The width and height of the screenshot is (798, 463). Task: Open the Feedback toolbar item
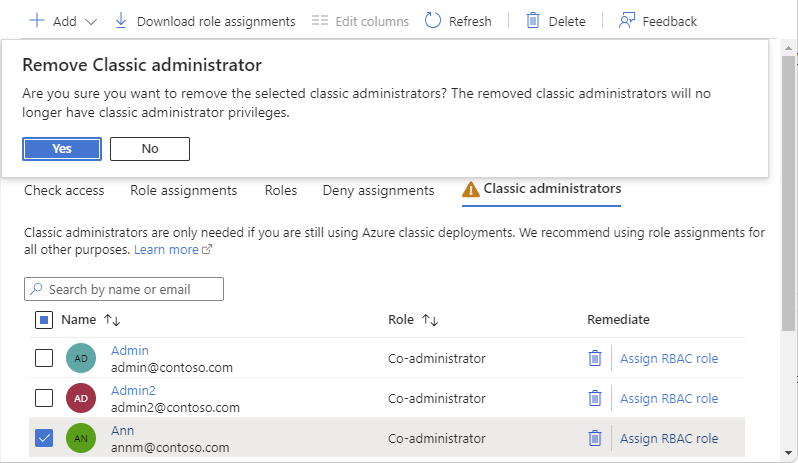[657, 21]
